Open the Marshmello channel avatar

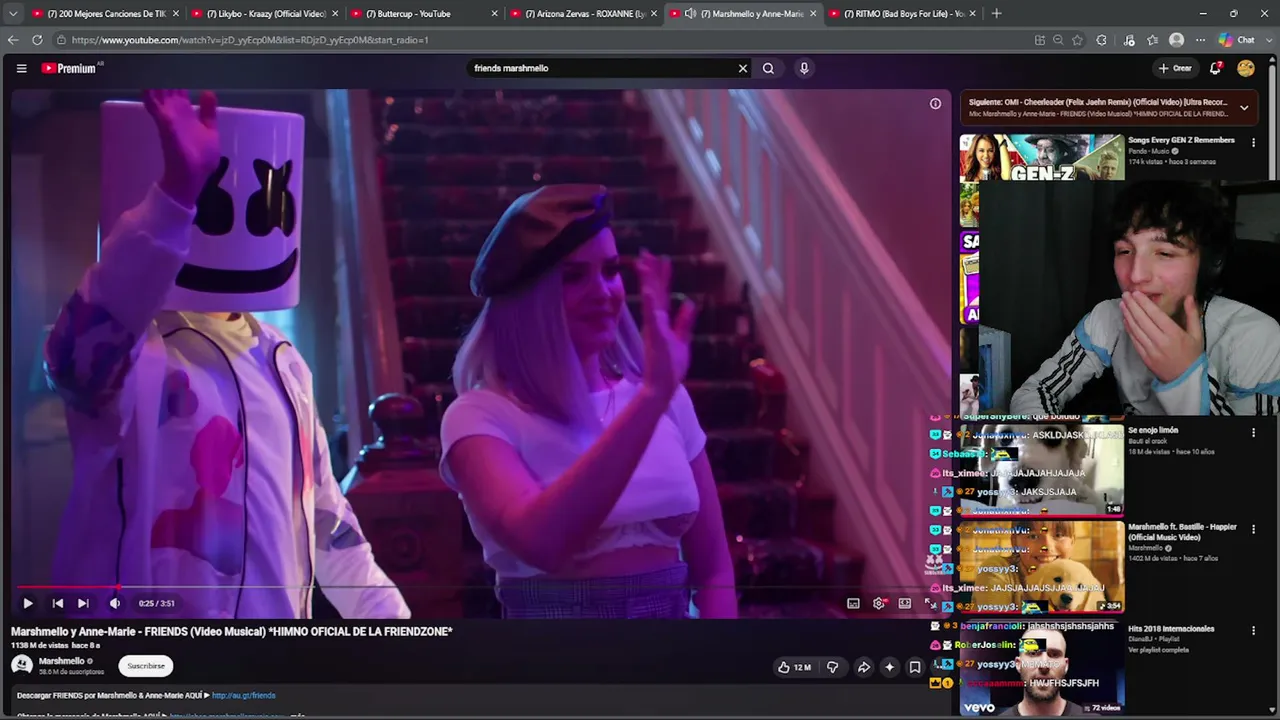[21, 665]
